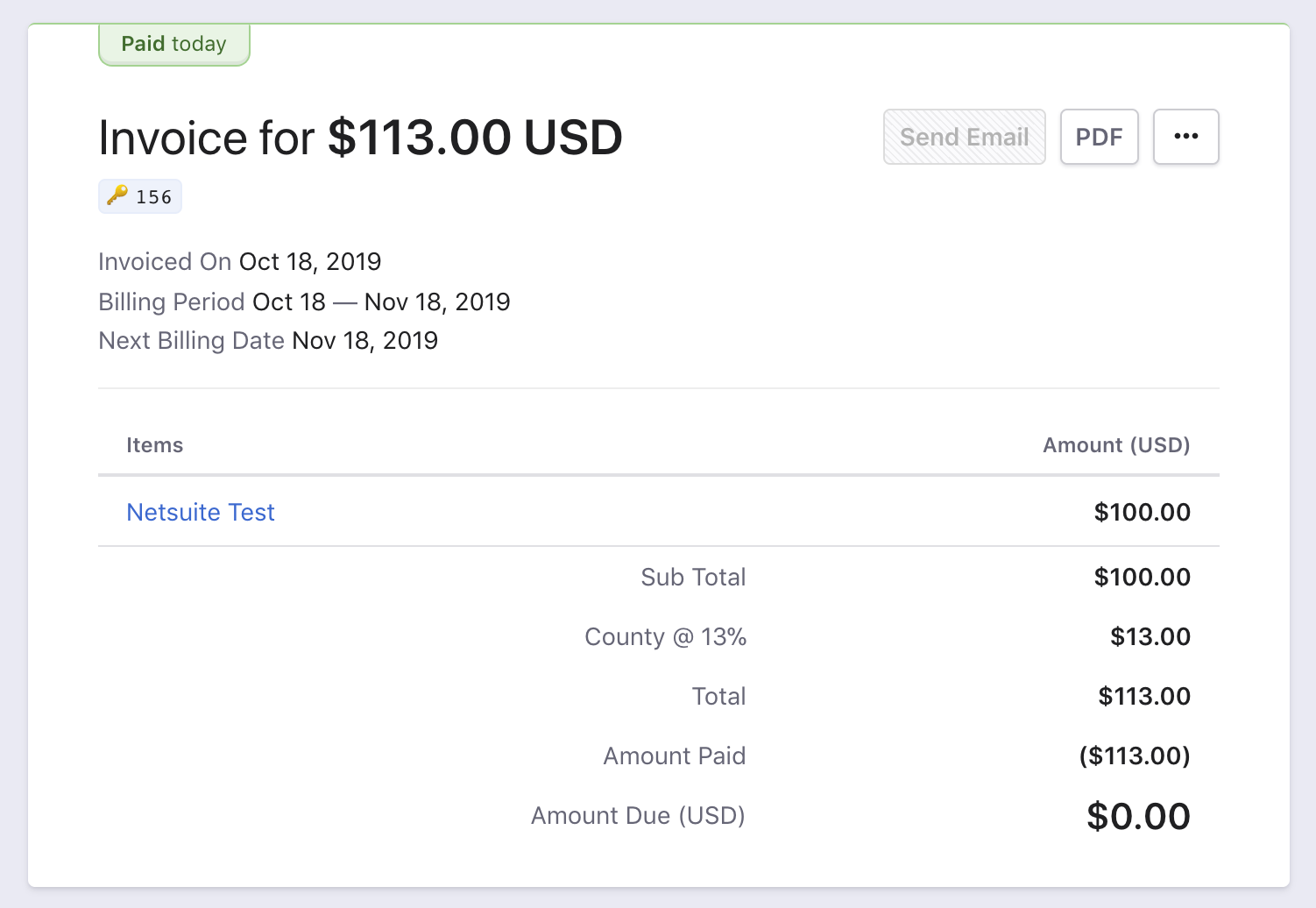Click the Invoice for $113.00 USD heading
This screenshot has height=908, width=1316.
[x=360, y=138]
